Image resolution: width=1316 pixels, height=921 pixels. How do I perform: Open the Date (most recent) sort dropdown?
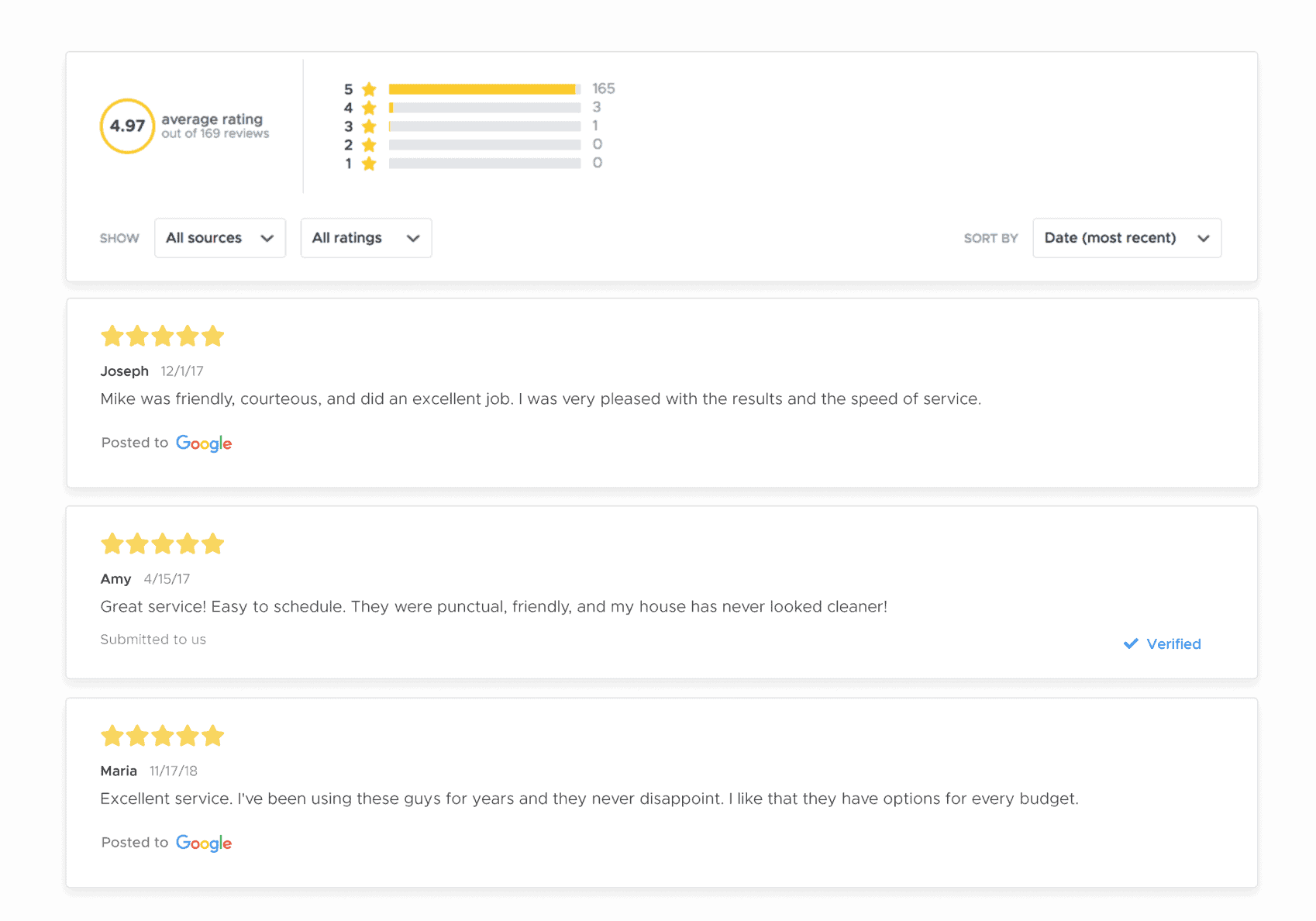[x=1127, y=238]
